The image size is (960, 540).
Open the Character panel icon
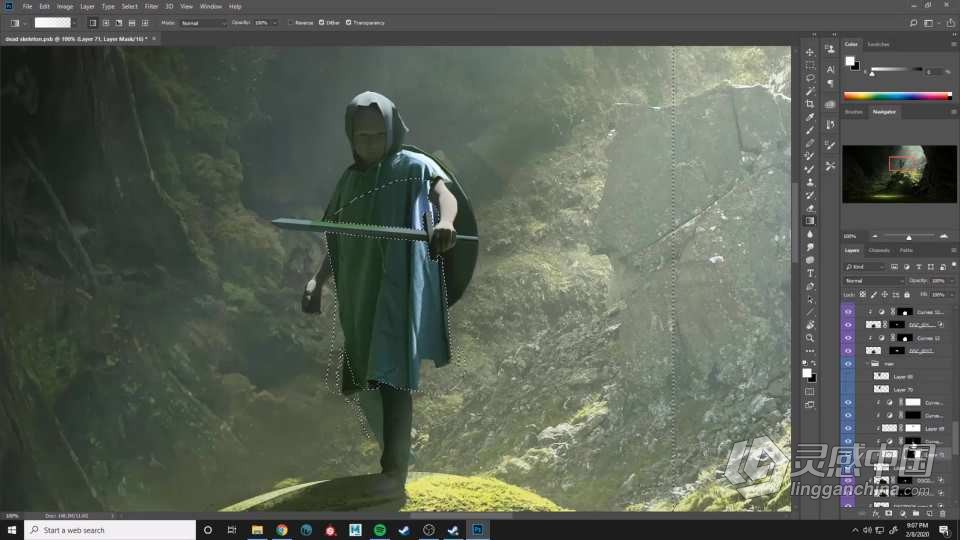[830, 69]
